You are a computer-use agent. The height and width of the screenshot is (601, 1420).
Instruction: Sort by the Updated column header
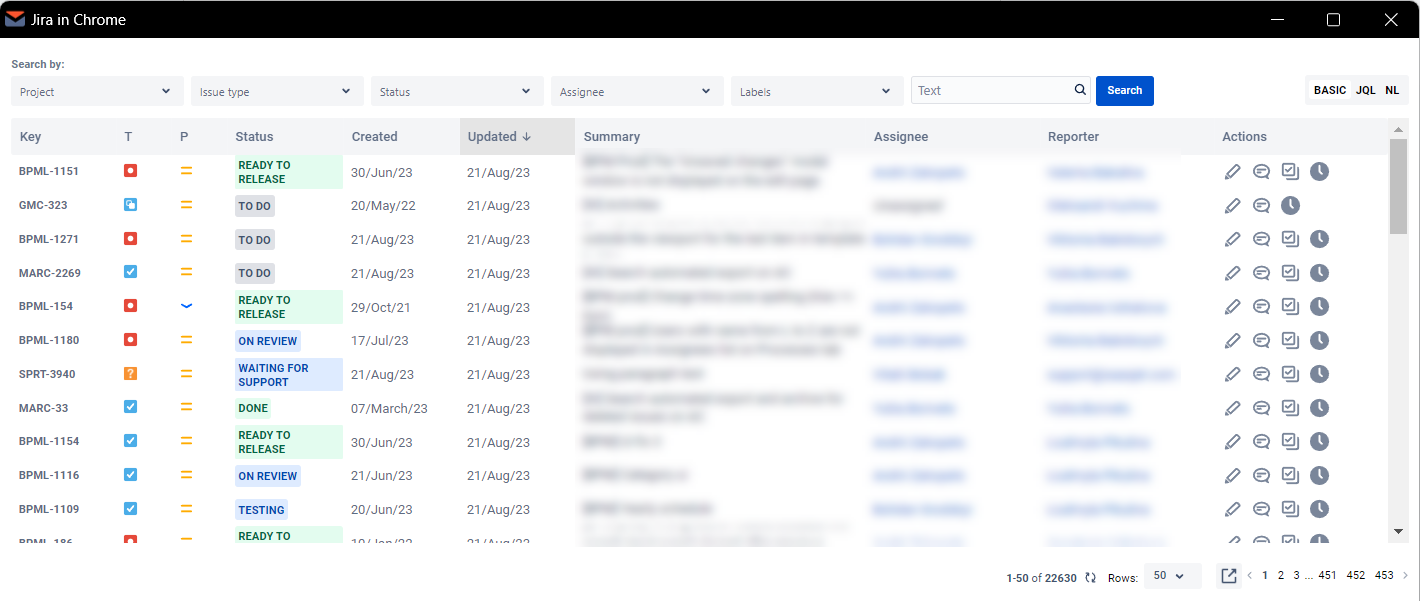[x=517, y=137]
